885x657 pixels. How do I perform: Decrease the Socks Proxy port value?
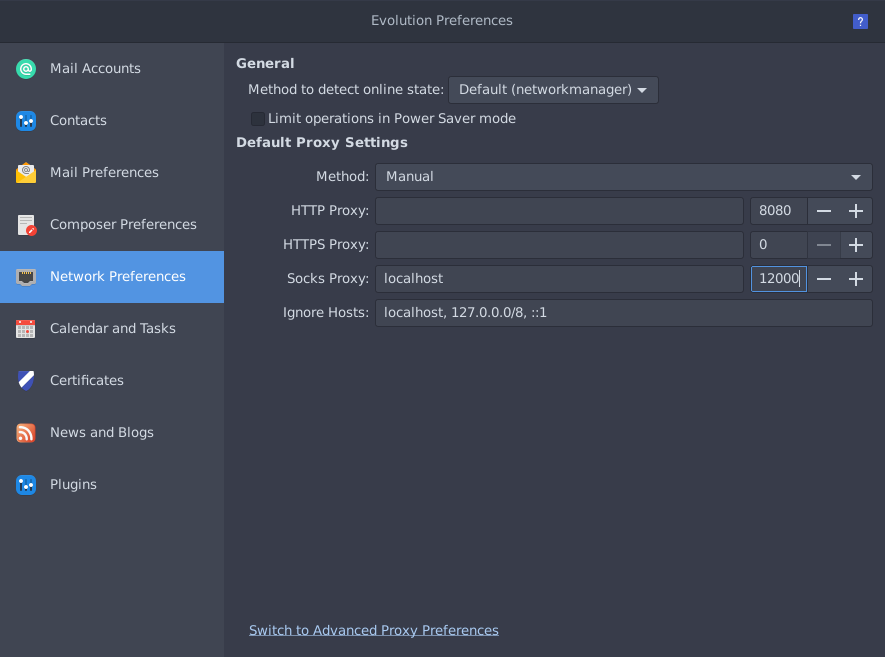pos(824,279)
